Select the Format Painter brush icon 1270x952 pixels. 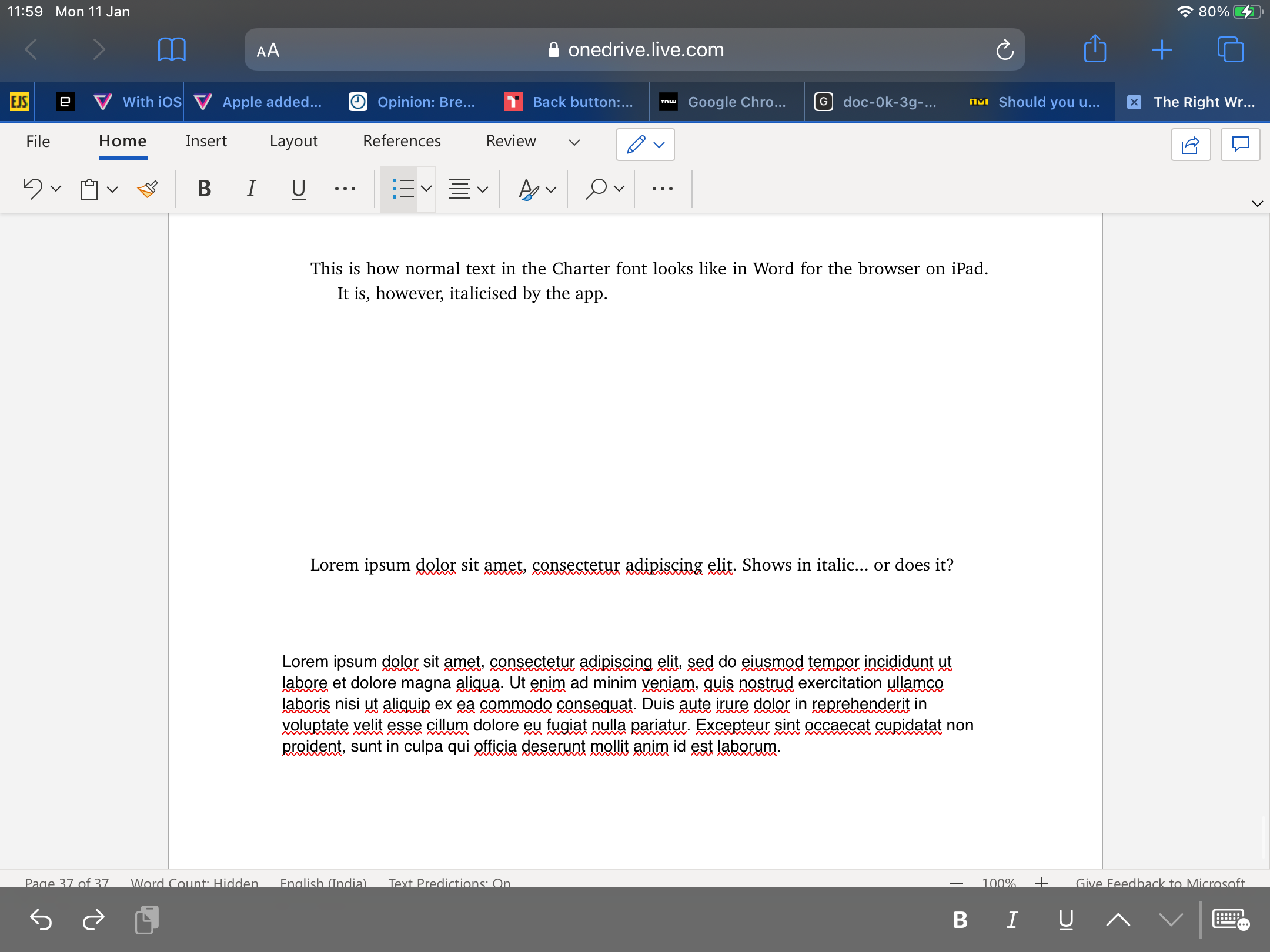(148, 189)
